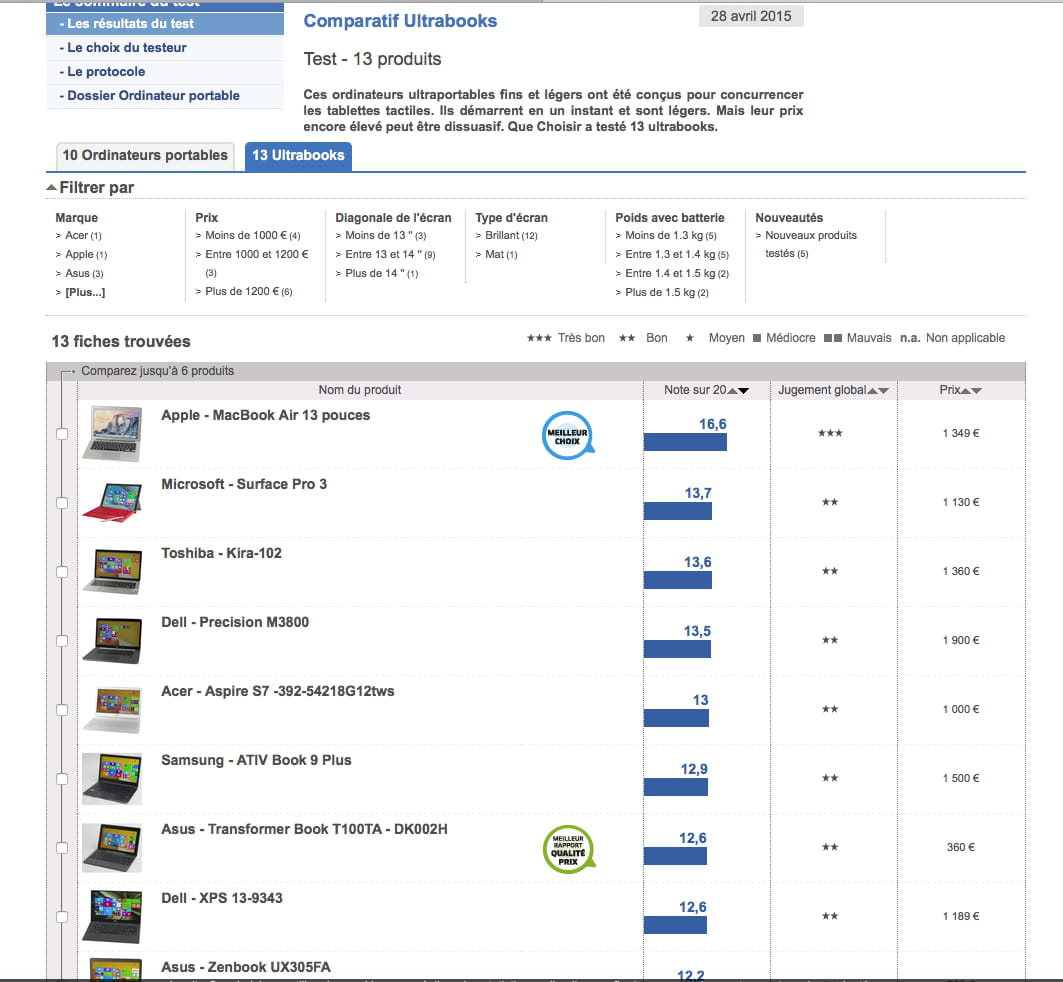Open Dell - XPS 13-9343 product page
This screenshot has width=1063, height=982.
coord(222,899)
